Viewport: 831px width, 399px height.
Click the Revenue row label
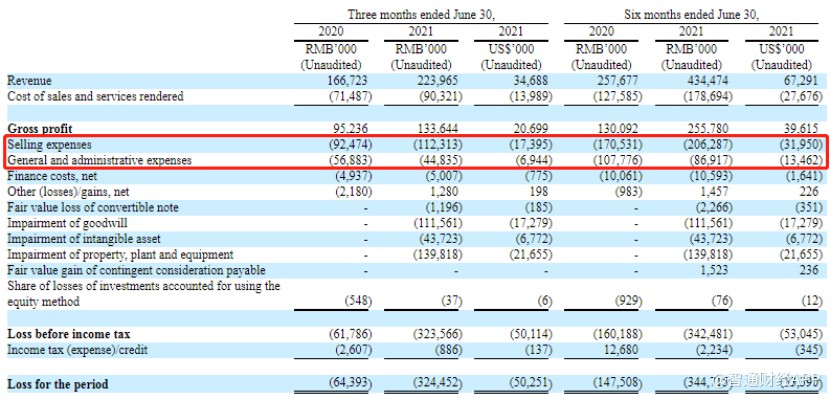(29, 81)
